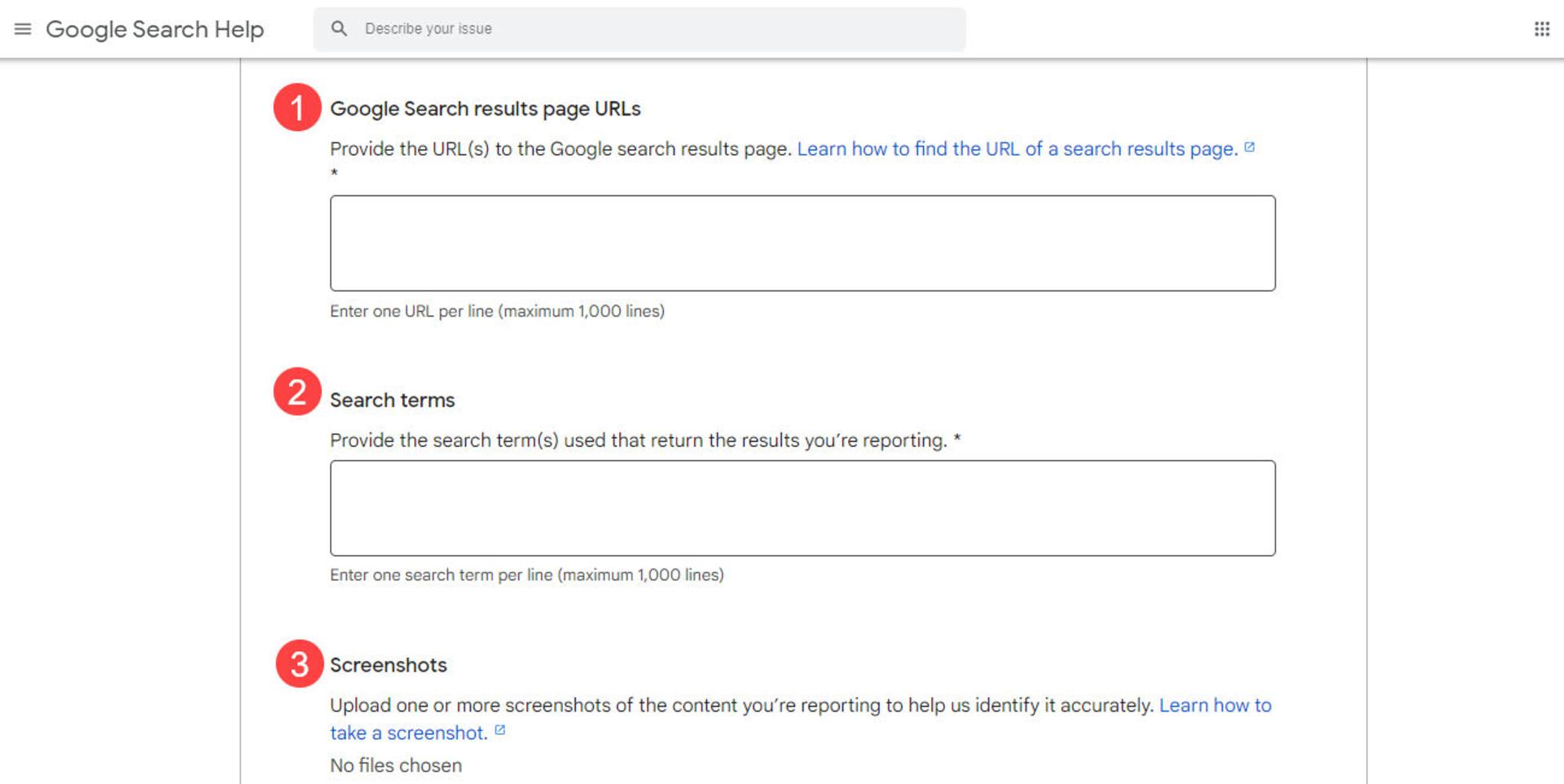
Task: Open Learn how to take a screenshot link
Action: (x=801, y=719)
